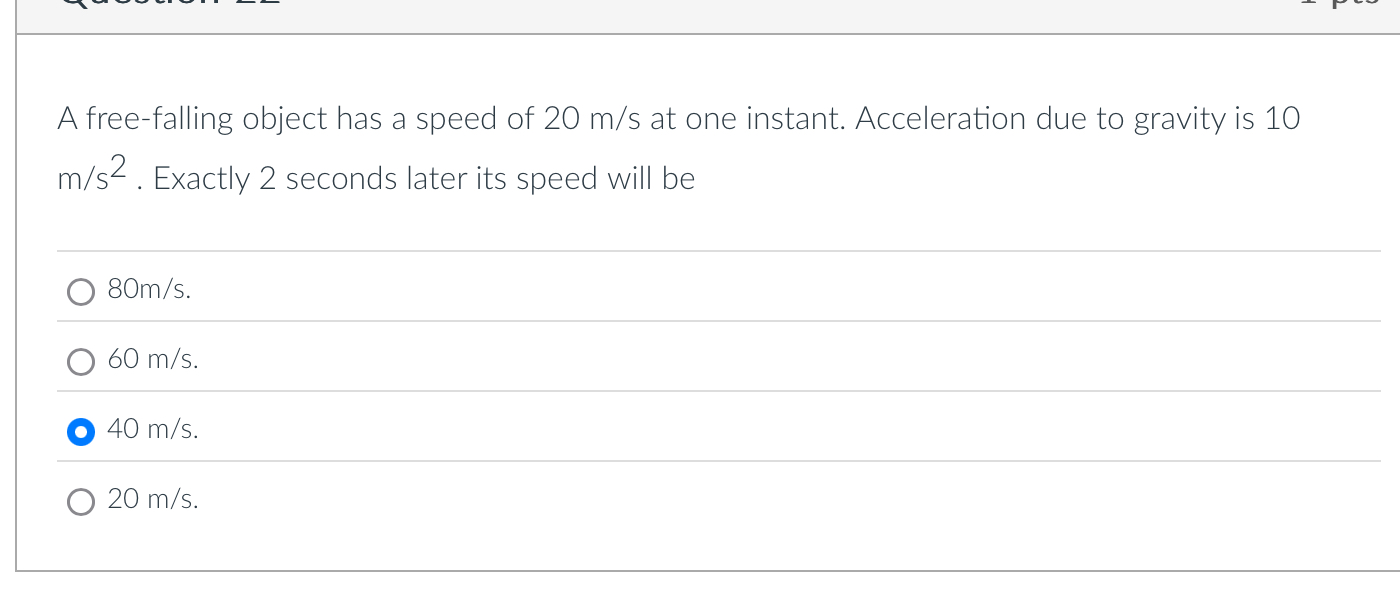Click the 20 m/s answer label text
1400x615 pixels.
[153, 500]
